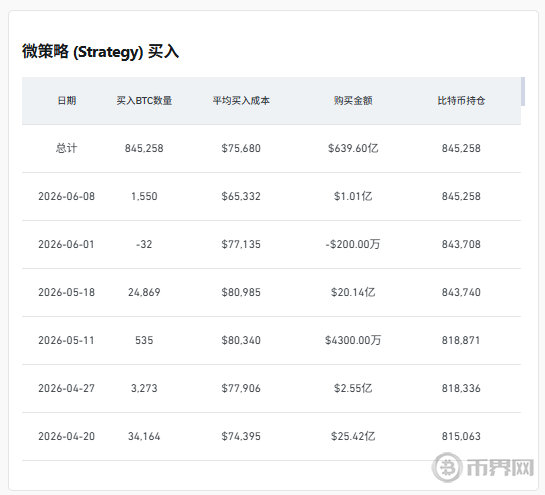Screen dimensions: 545x495
Task: Click the 币界网 bitcoin logo watermark
Action: coord(483,468)
